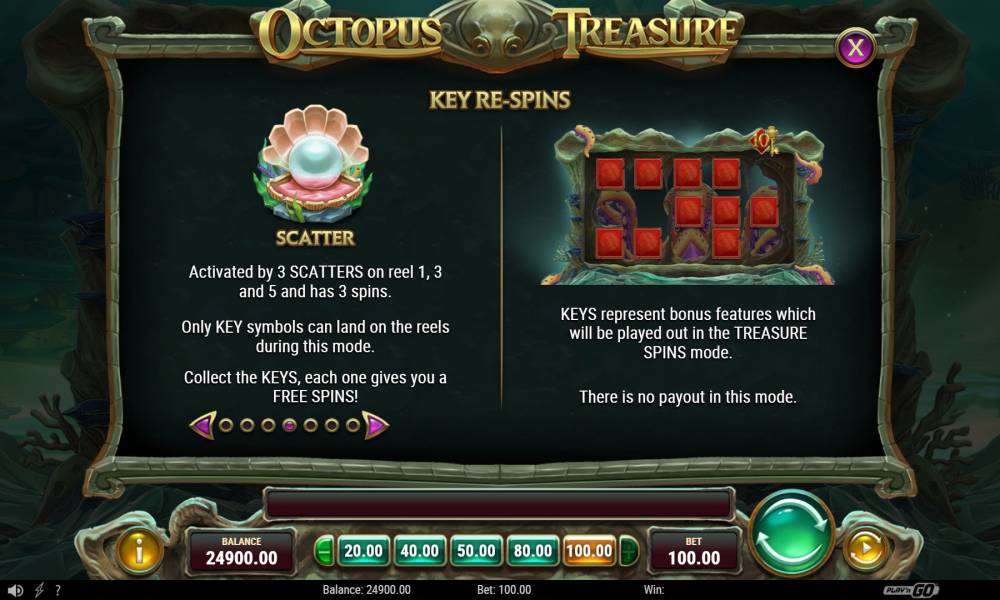Screen dimensions: 1000x600
Task: Click the gold info button
Action: 138,551
